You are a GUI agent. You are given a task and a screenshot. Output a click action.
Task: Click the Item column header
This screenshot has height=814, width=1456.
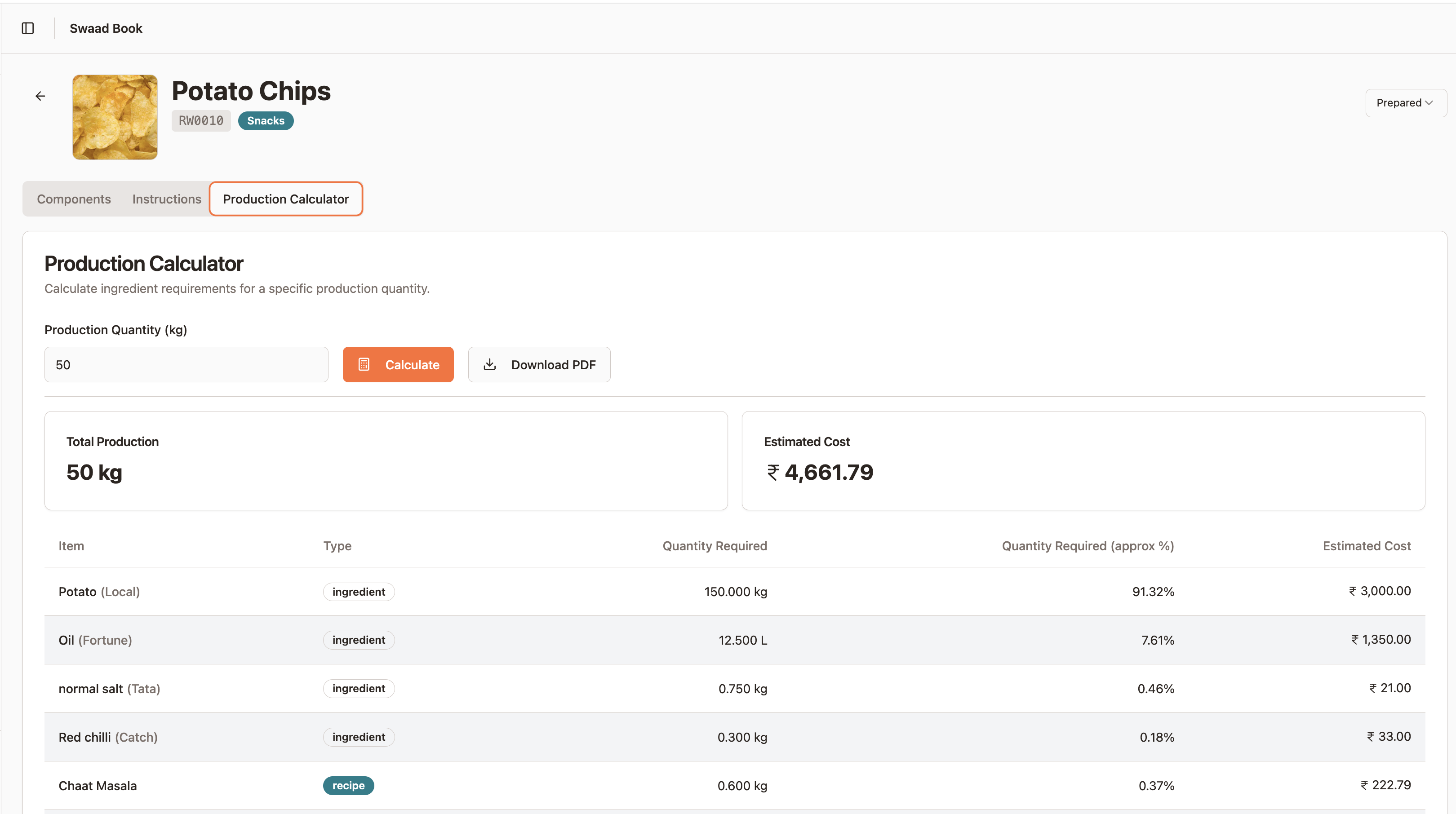(x=71, y=546)
